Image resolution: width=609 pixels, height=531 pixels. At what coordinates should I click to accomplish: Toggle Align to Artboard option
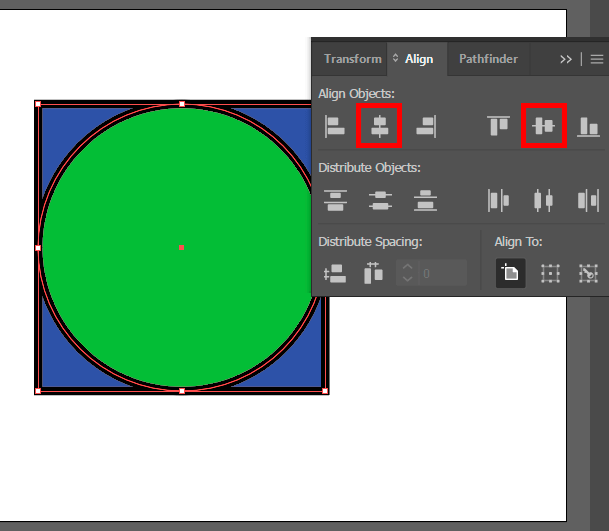point(510,273)
